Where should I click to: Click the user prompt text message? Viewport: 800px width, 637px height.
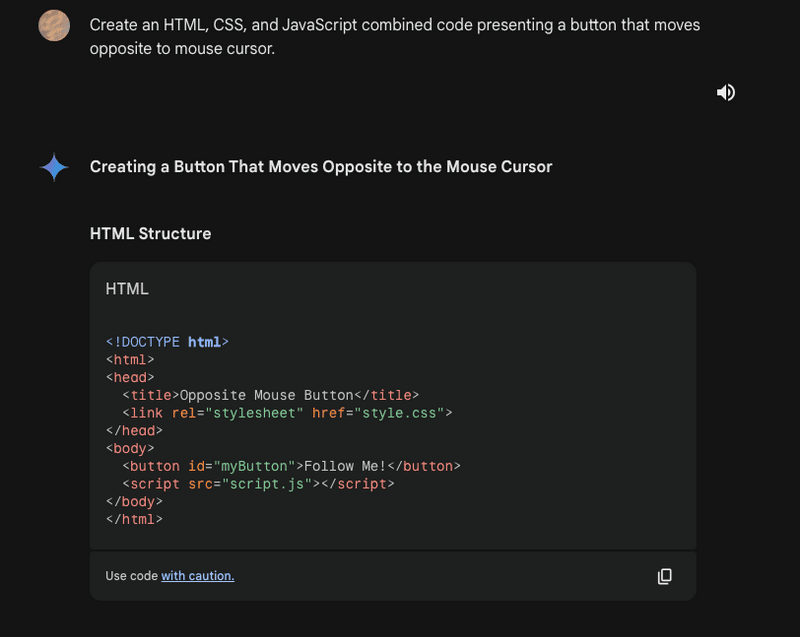[394, 36]
